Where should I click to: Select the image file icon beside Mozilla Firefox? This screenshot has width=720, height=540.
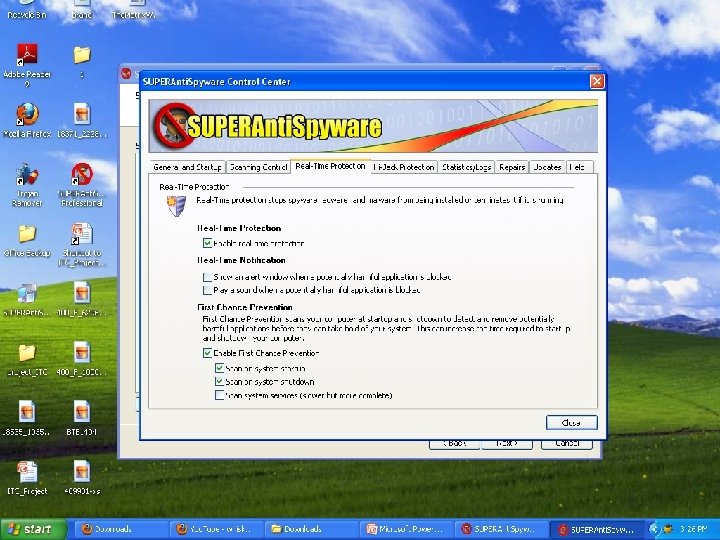[82, 115]
